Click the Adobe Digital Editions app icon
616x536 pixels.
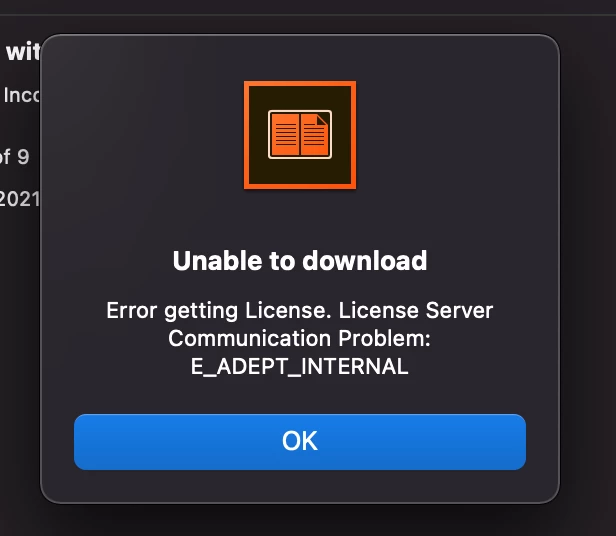(x=300, y=135)
